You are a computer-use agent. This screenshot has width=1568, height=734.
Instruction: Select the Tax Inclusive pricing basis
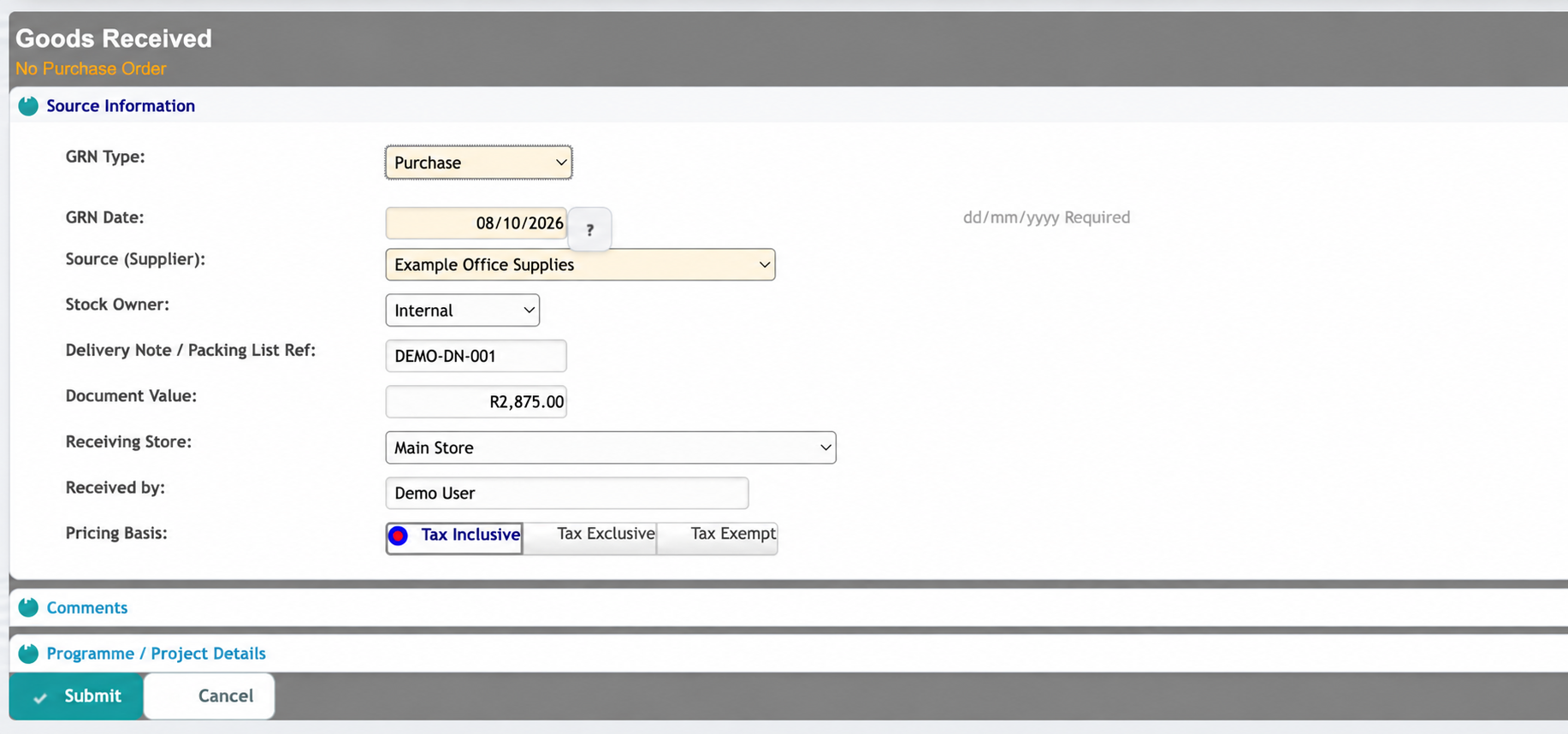coord(454,538)
